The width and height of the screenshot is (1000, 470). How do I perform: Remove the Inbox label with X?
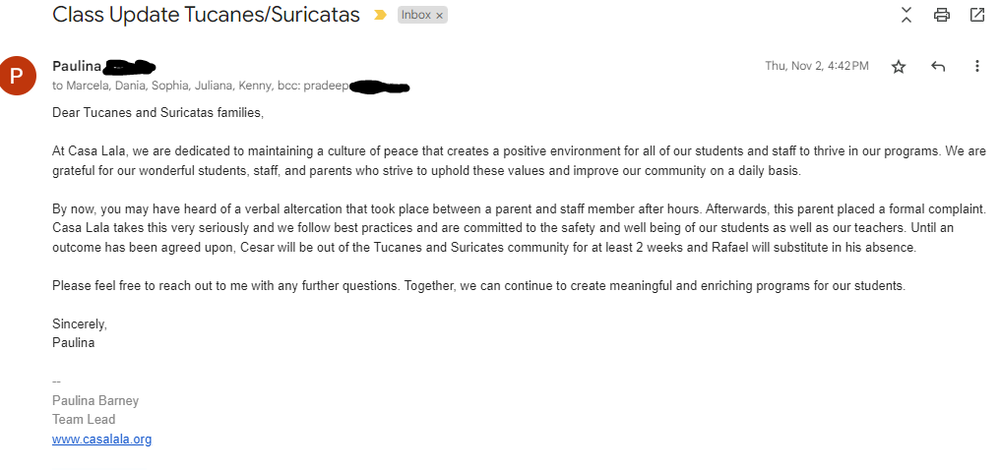pos(440,15)
